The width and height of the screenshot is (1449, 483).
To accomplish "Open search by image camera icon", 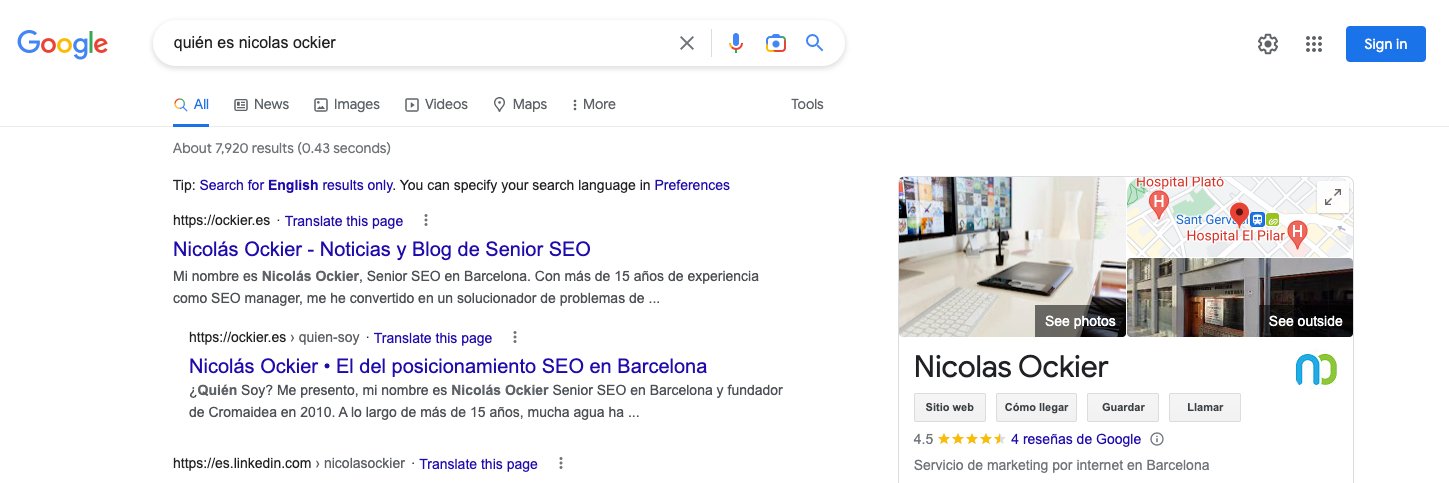I will [x=775, y=43].
